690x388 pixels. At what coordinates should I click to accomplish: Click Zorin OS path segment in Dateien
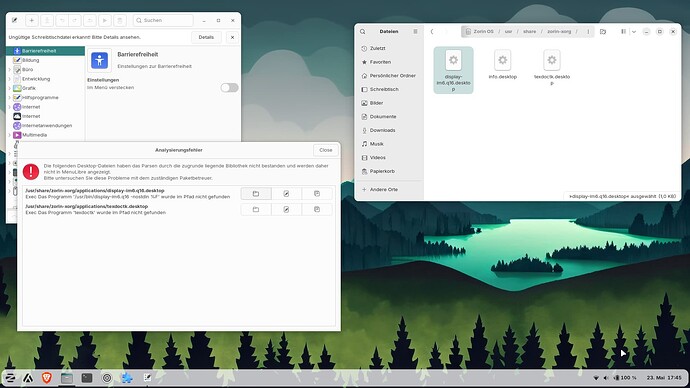[480, 32]
